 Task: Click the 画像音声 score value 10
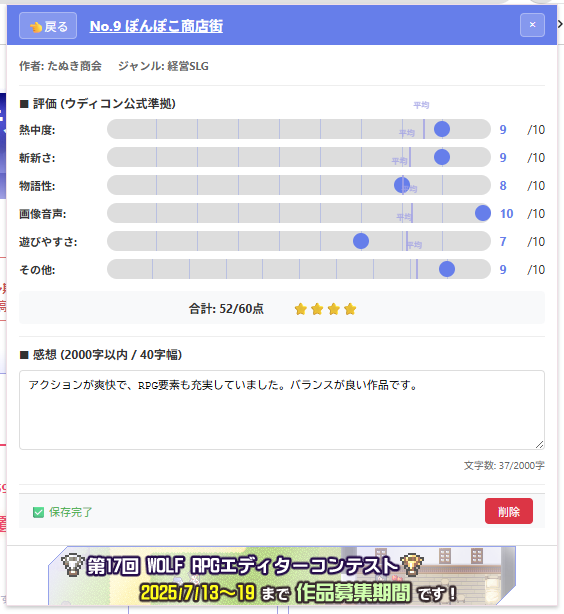[x=506, y=213]
